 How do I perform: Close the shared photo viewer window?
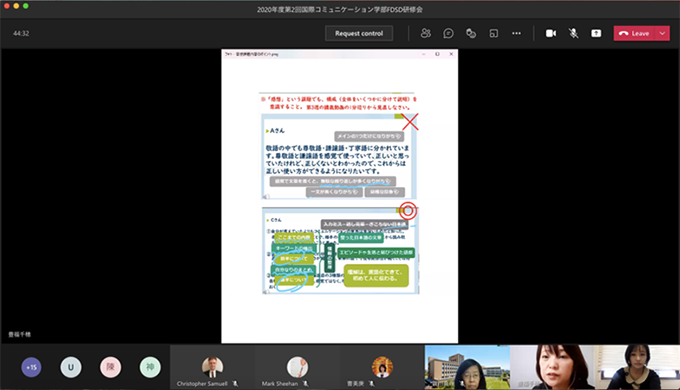click(451, 54)
